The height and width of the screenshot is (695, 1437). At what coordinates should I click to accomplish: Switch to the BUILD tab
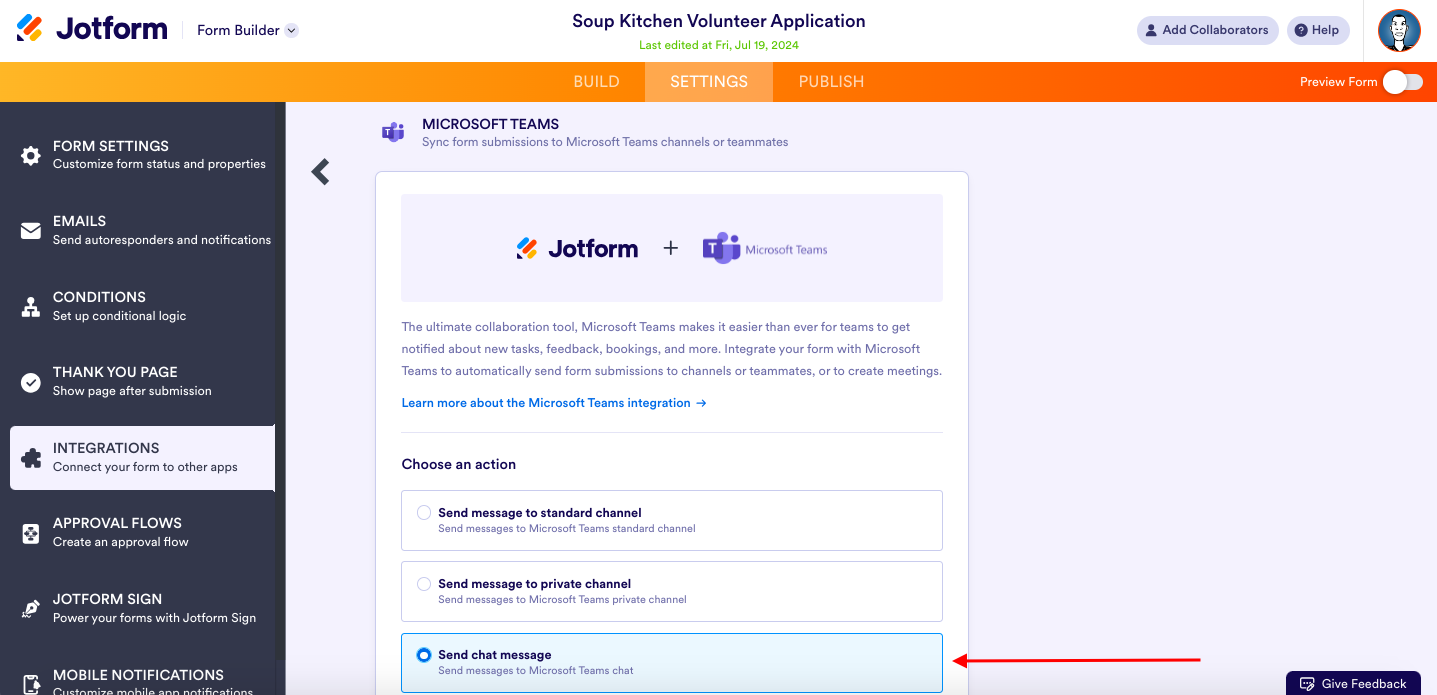click(597, 82)
